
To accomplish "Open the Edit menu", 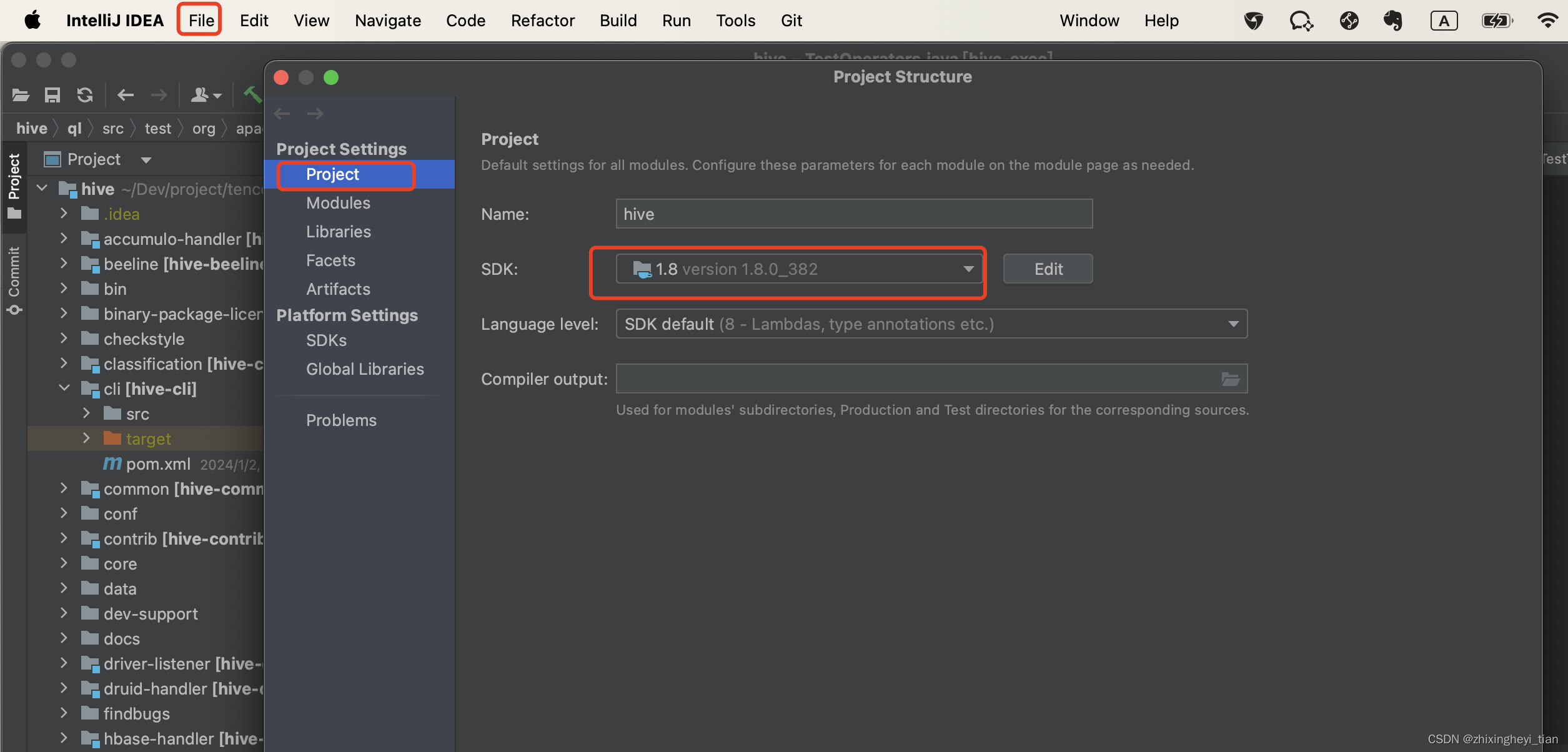I will pos(254,21).
